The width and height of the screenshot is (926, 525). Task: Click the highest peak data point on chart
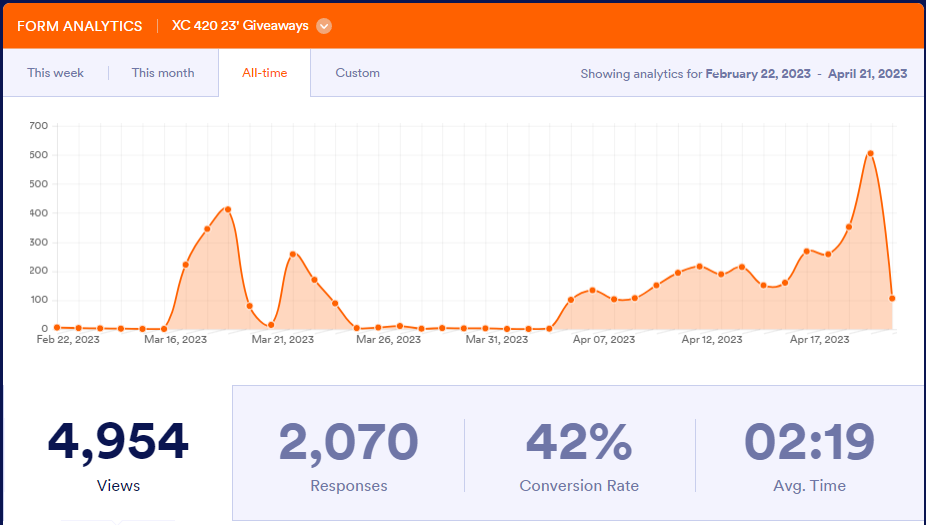(870, 153)
